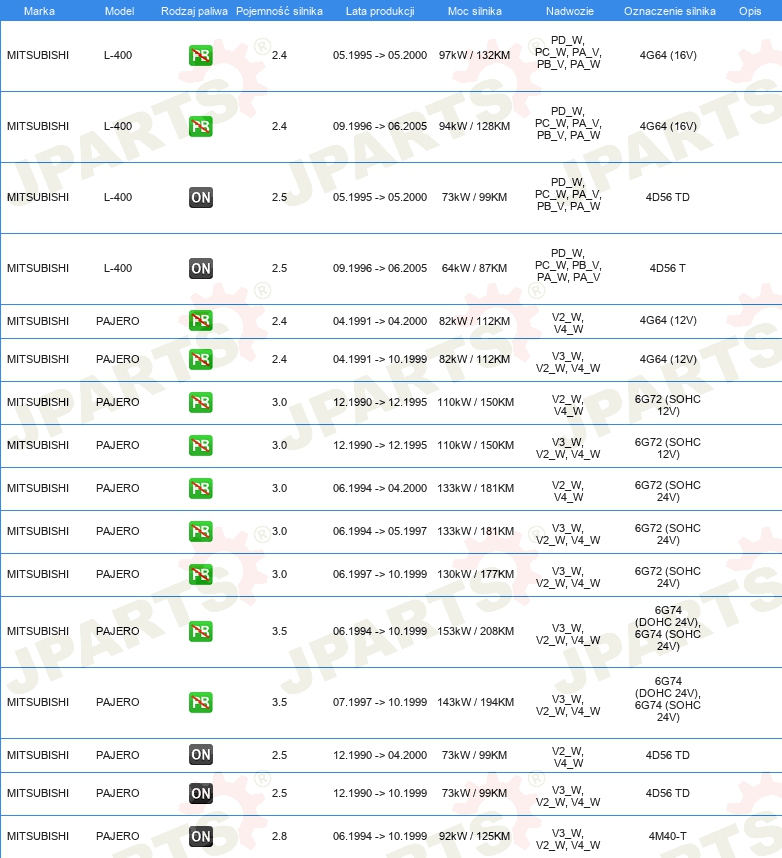Image resolution: width=782 pixels, height=858 pixels.
Task: Click the L-400 model cell in the 97kW row
Action: (118, 55)
